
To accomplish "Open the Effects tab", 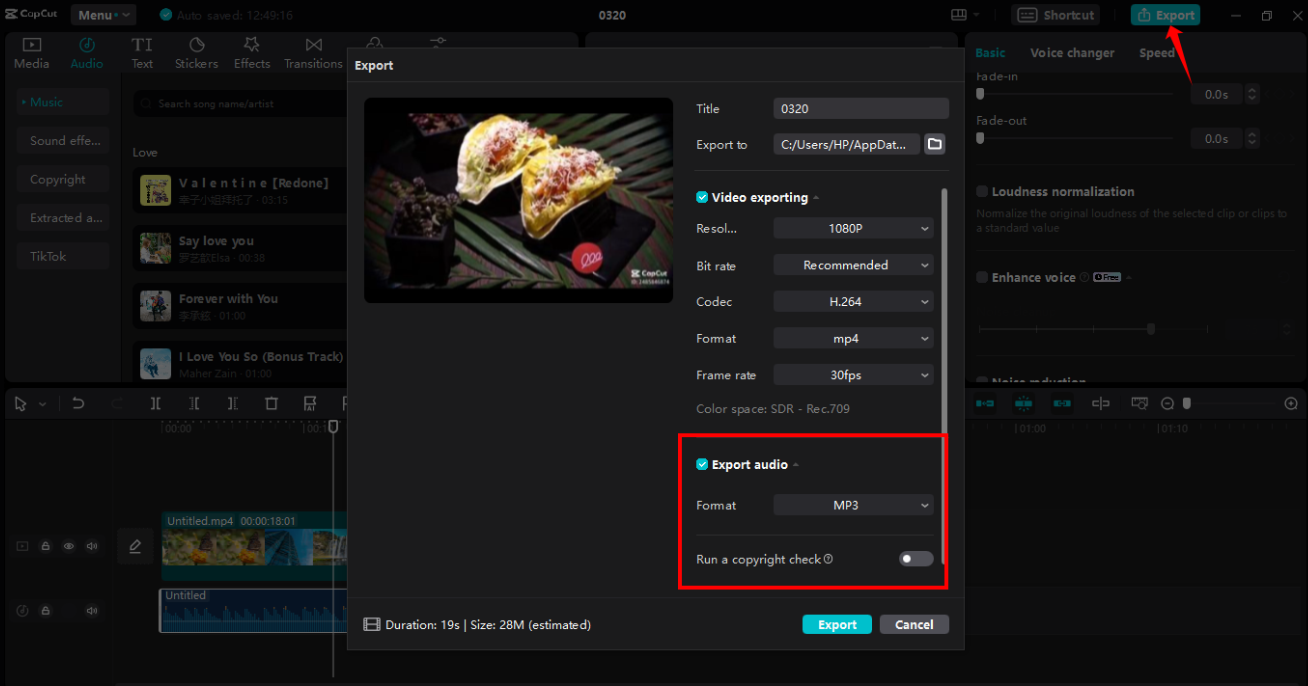I will (x=252, y=53).
